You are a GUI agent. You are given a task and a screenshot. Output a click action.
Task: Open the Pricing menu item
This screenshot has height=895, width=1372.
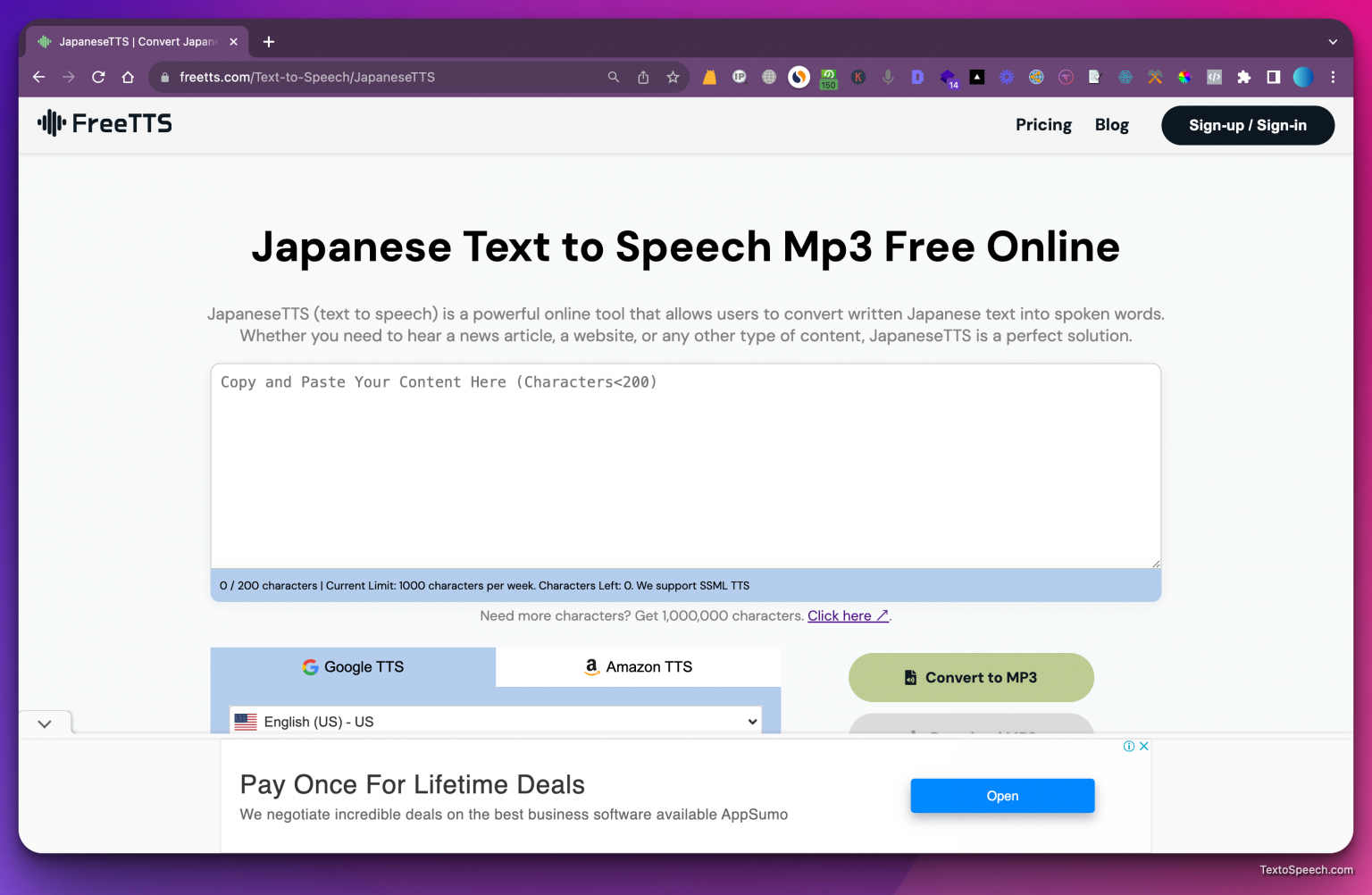click(x=1042, y=125)
